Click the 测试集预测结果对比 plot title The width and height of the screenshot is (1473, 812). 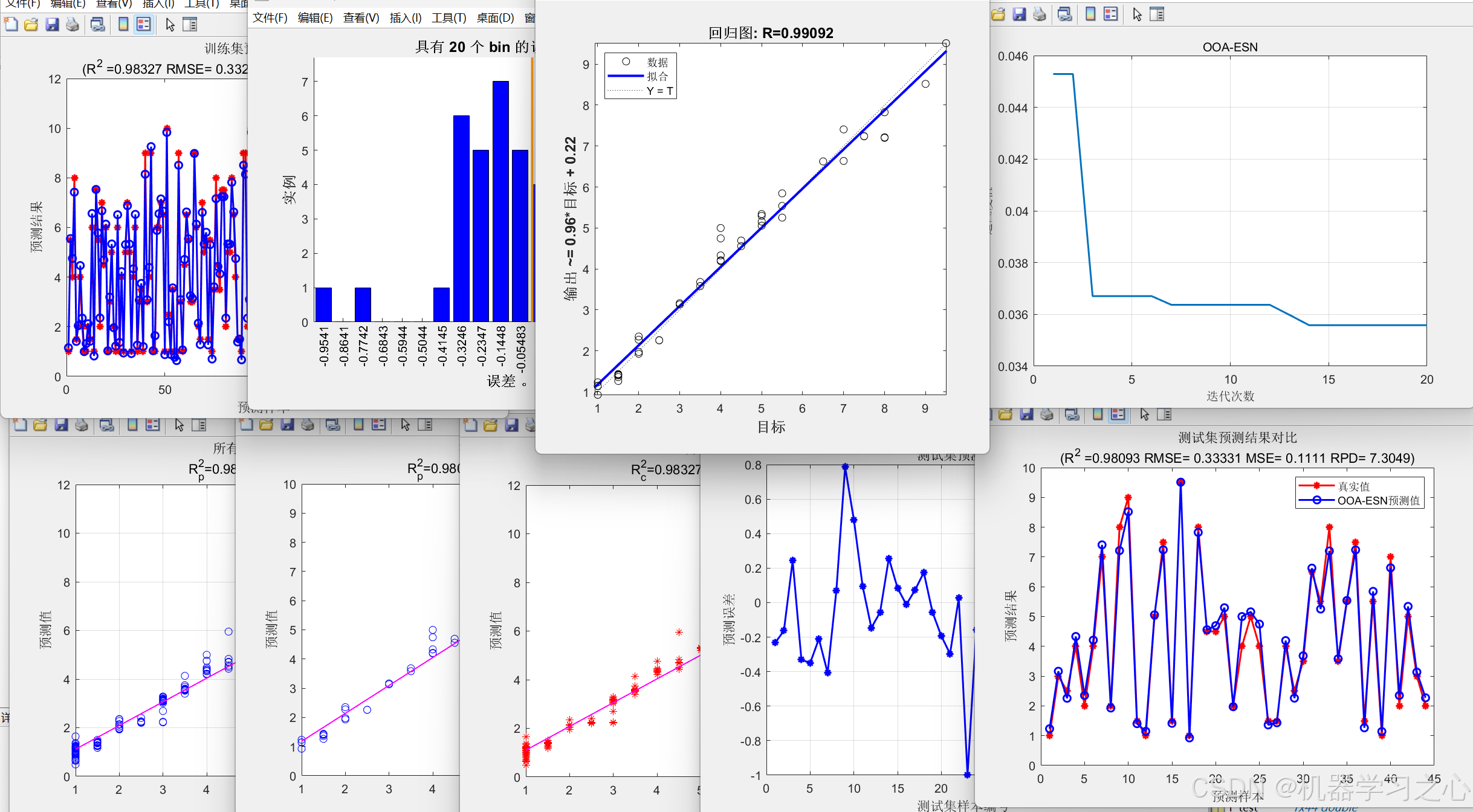coord(1237,438)
